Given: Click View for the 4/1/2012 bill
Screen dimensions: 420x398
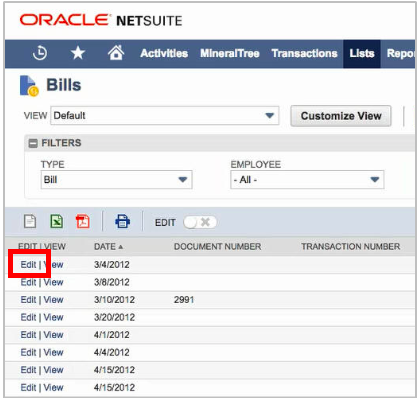Looking at the screenshot, I should click(x=53, y=335).
